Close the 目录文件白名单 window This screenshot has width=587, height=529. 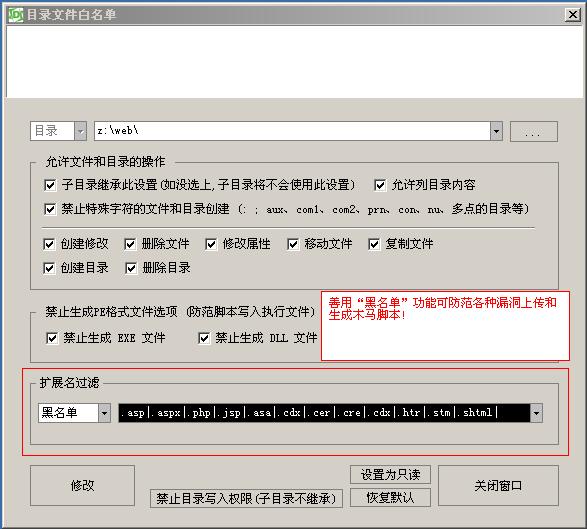point(572,15)
